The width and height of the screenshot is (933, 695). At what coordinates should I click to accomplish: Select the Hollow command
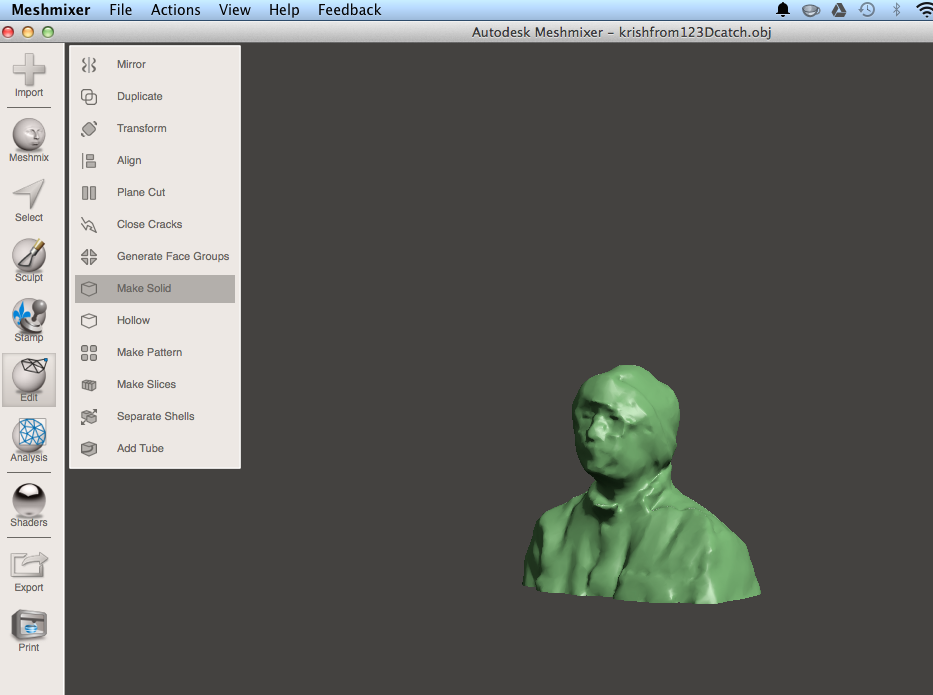(155, 320)
